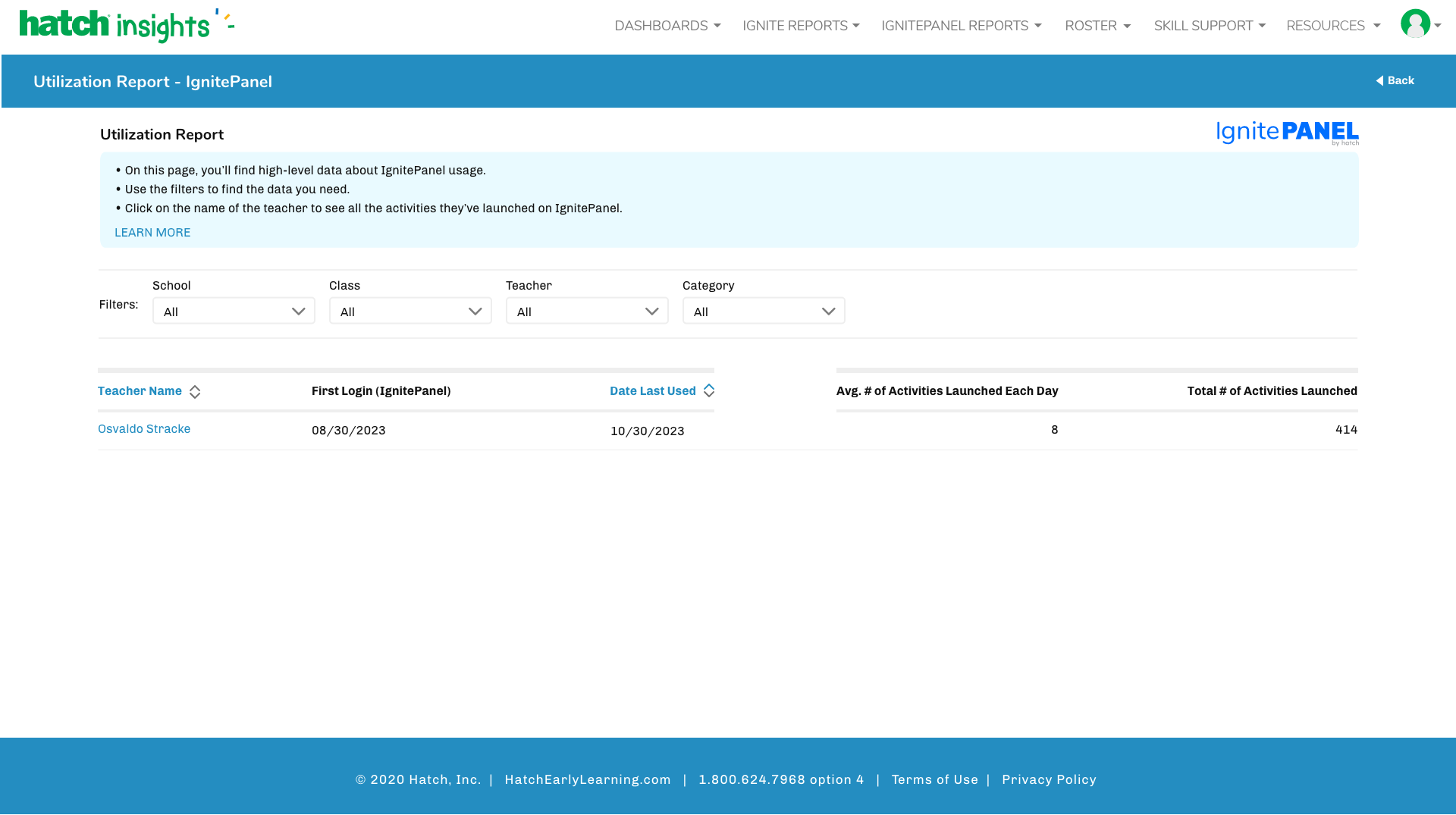Image resolution: width=1456 pixels, height=815 pixels.
Task: Open Privacy Policy footer link
Action: (x=1049, y=779)
